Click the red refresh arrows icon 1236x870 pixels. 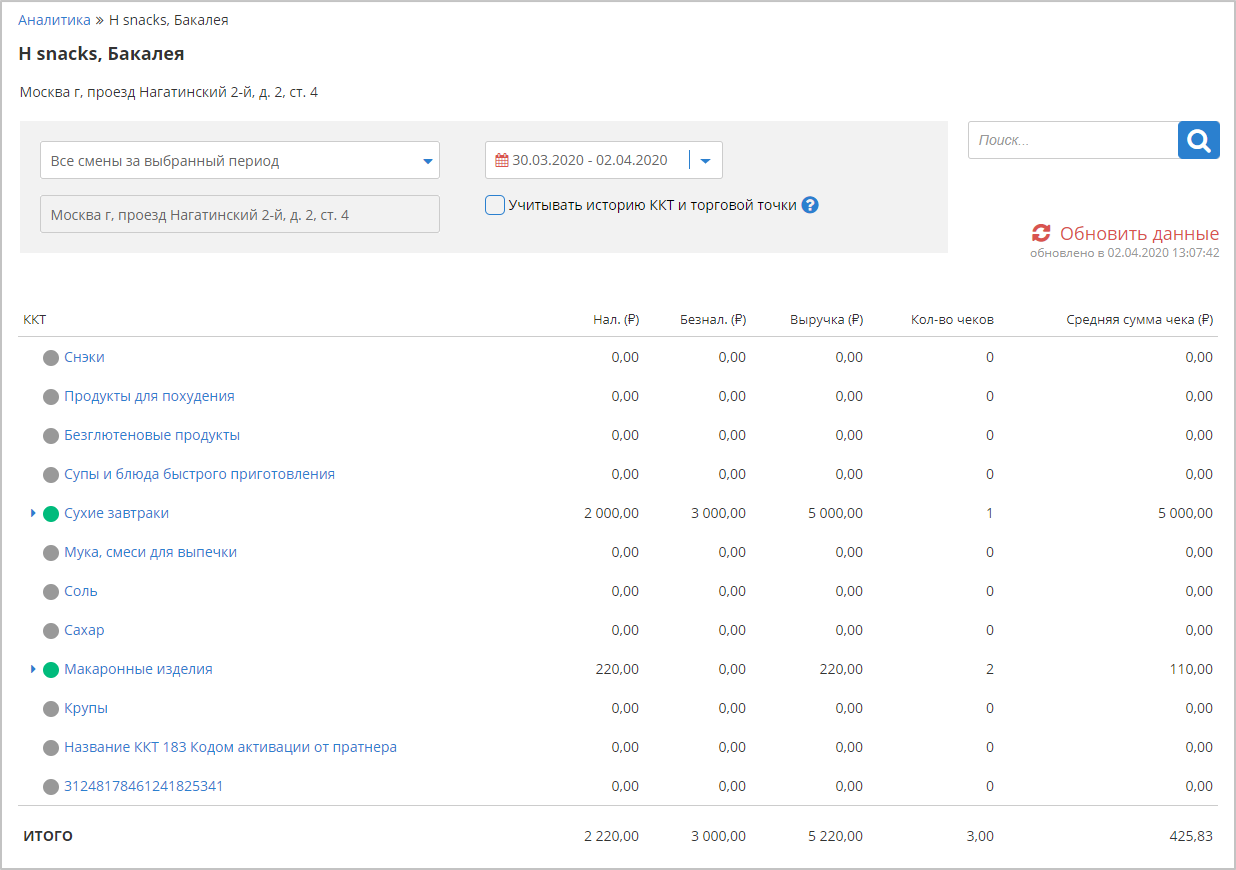click(1041, 233)
